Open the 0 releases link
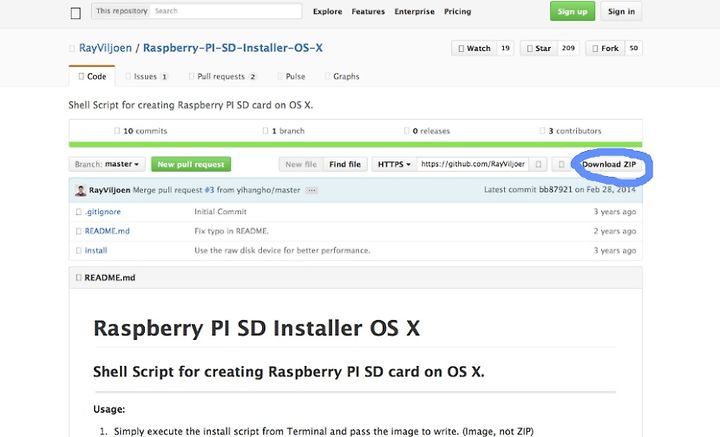The width and height of the screenshot is (720, 437). [x=427, y=131]
